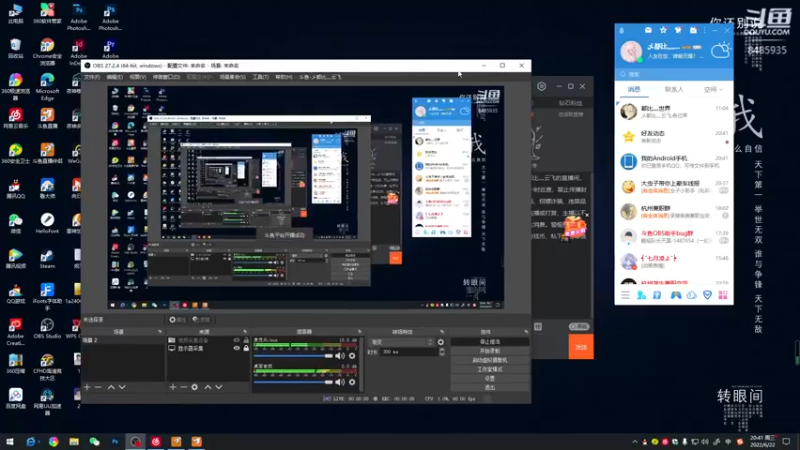The image size is (800, 450).
Task: Add a new source in OBS
Action: [x=173, y=387]
